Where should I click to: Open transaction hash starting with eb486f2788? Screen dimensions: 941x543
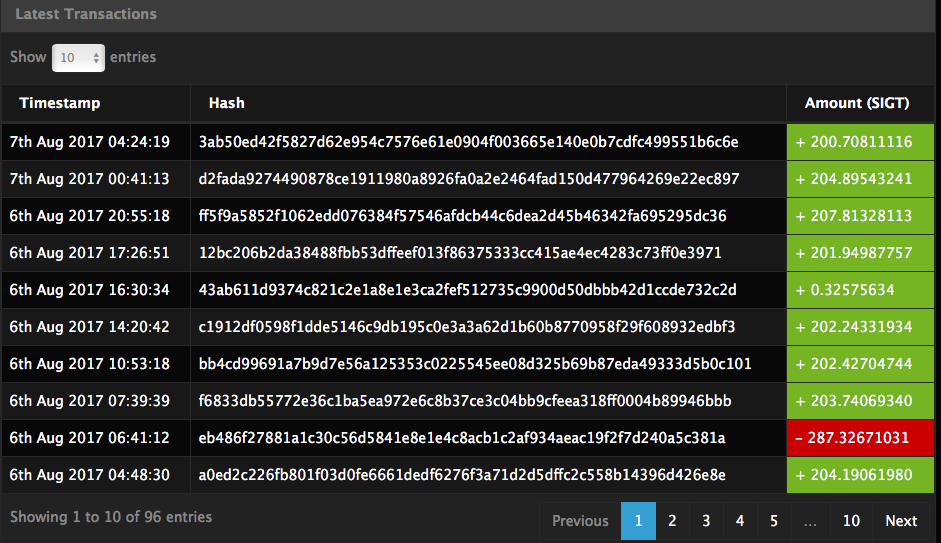[461, 438]
